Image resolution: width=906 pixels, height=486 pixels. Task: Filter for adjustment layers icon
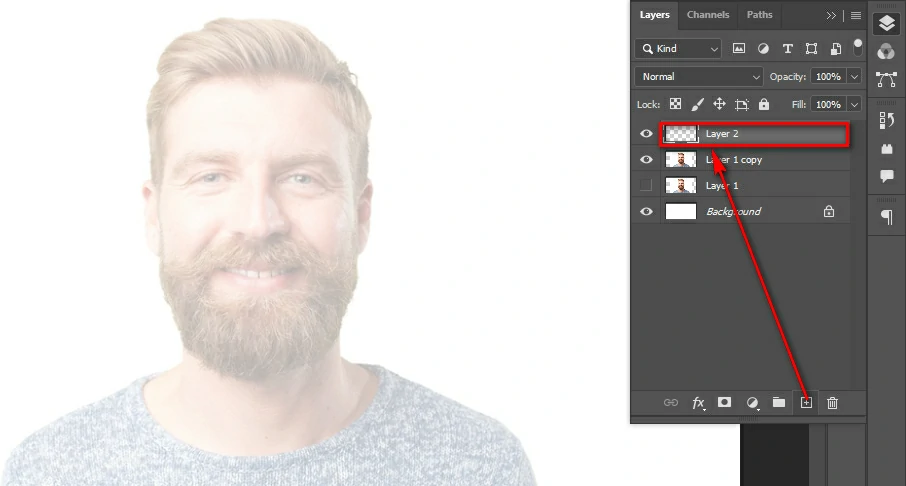[x=763, y=49]
